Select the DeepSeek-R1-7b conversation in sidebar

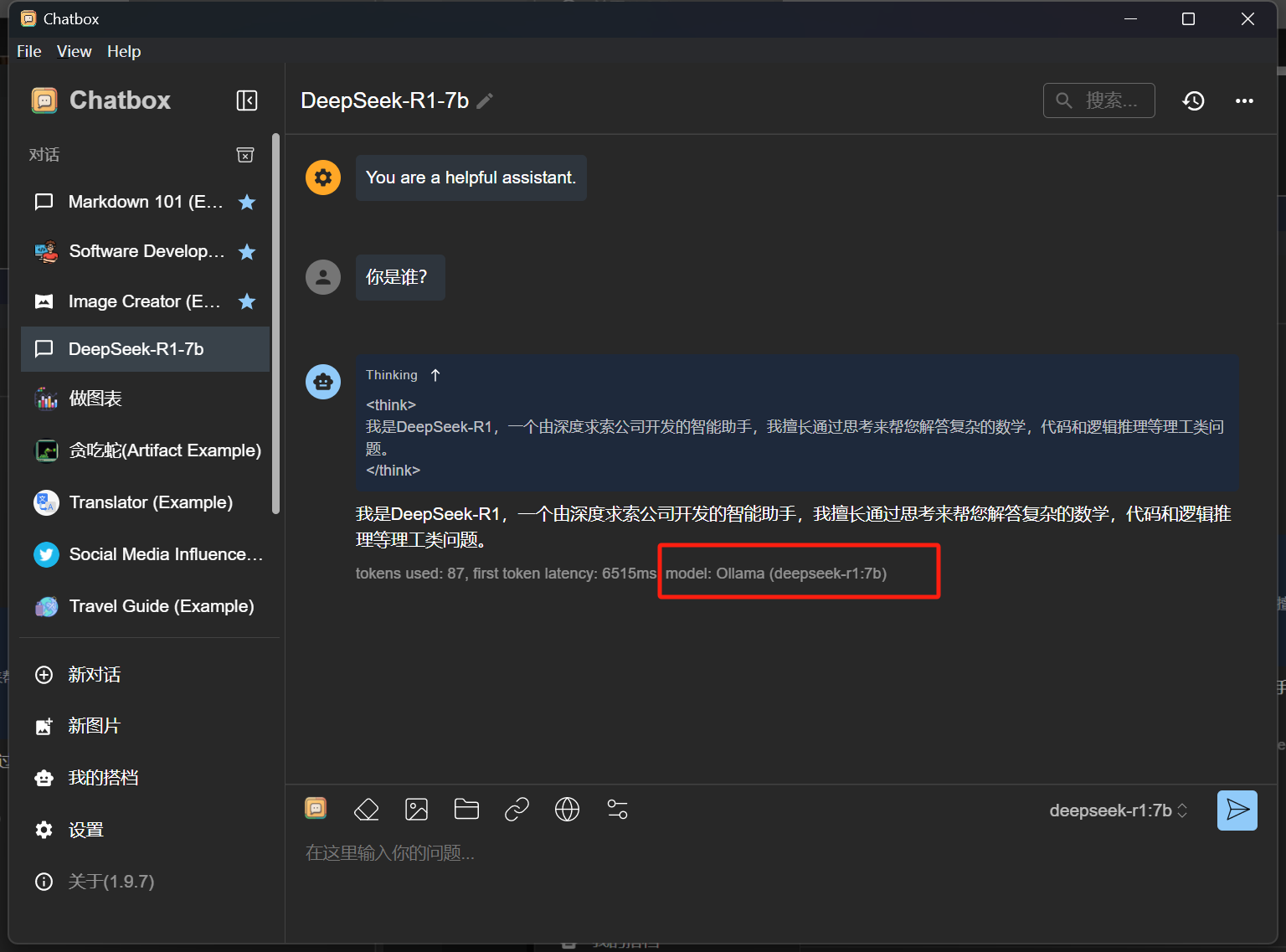(145, 349)
